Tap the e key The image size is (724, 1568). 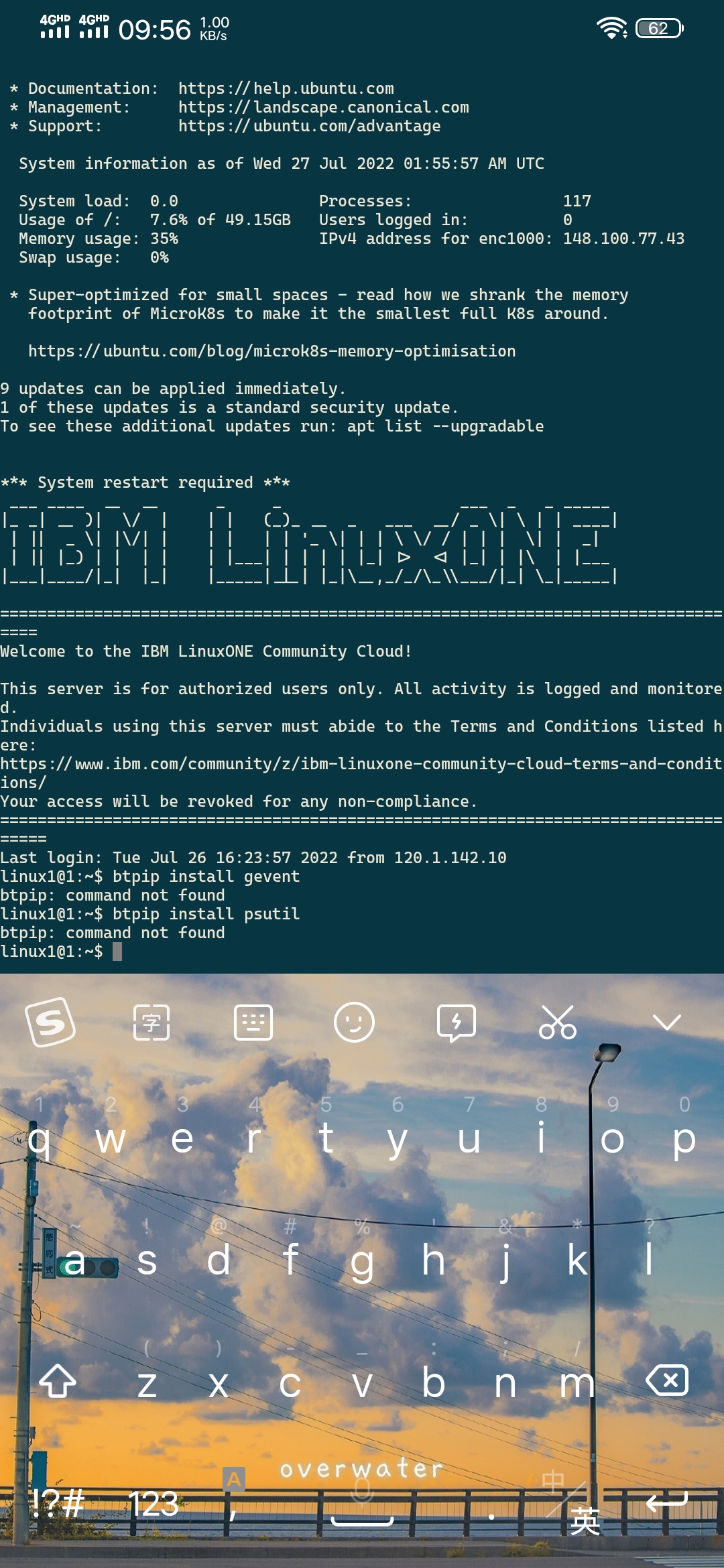[182, 1139]
